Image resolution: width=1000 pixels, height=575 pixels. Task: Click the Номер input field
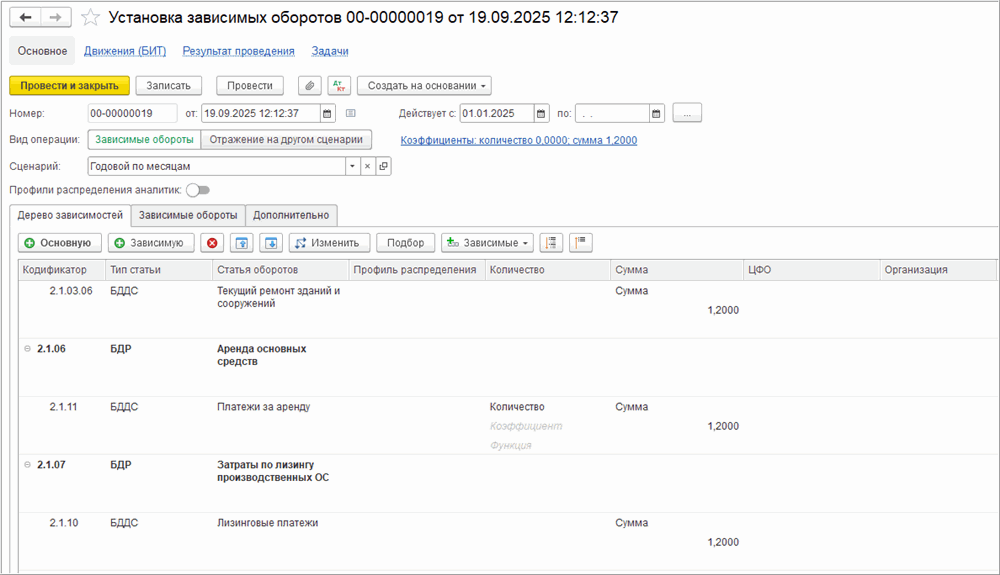tap(132, 113)
